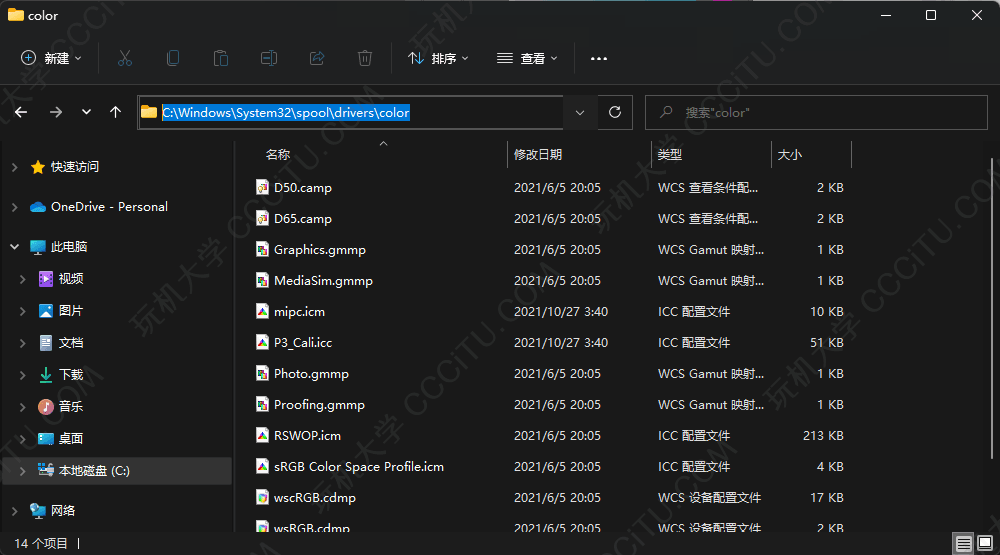Open the 查看 view menu
Viewport: 1000px width, 555px height.
(527, 59)
